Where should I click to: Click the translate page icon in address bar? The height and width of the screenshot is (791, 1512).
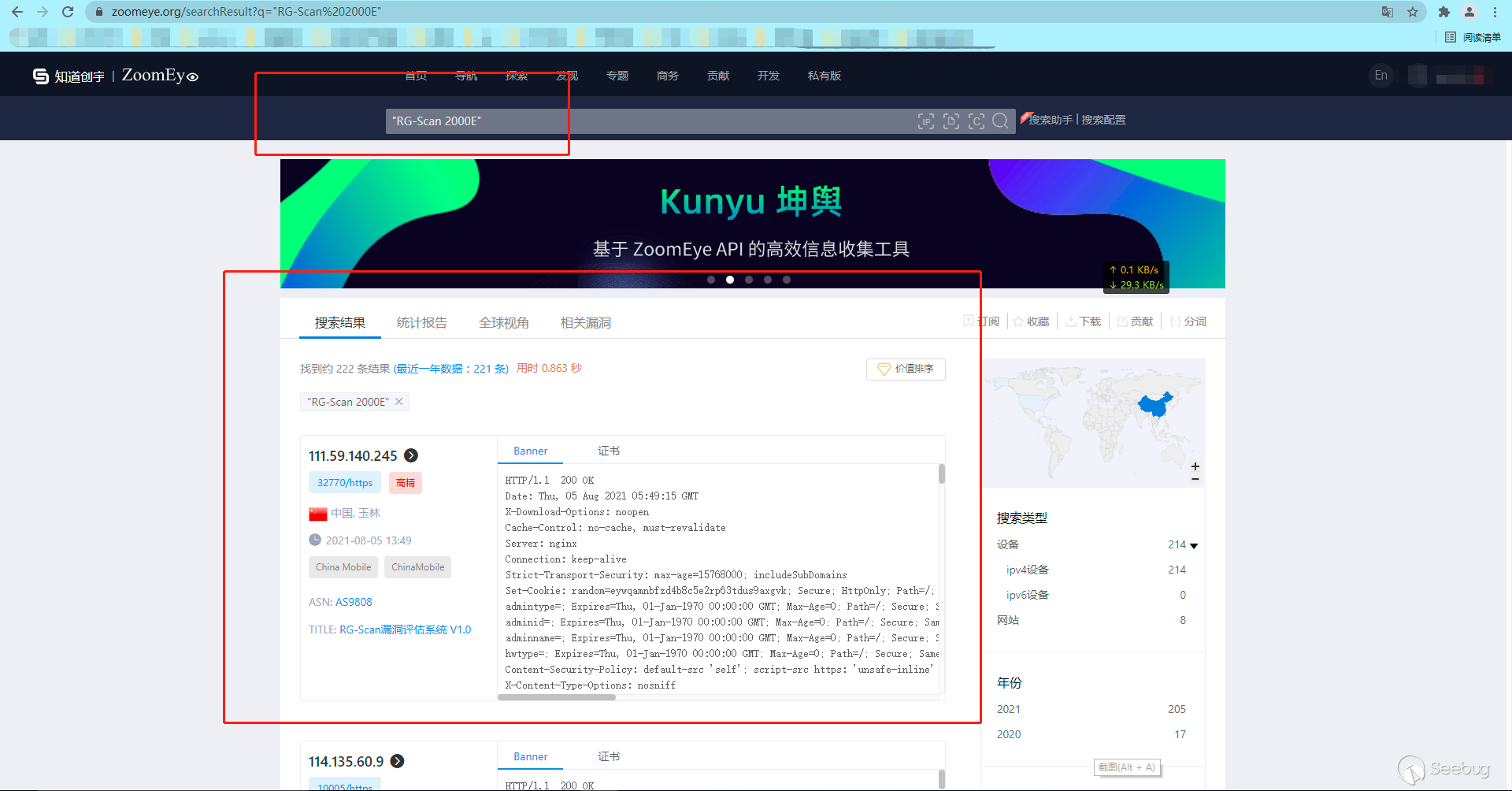[1388, 12]
